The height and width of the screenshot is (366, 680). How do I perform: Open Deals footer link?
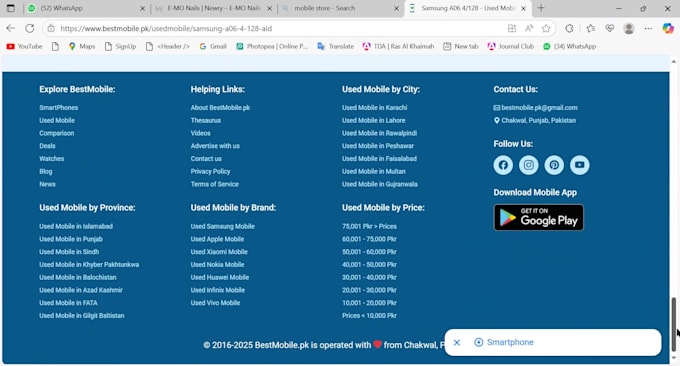pos(47,146)
